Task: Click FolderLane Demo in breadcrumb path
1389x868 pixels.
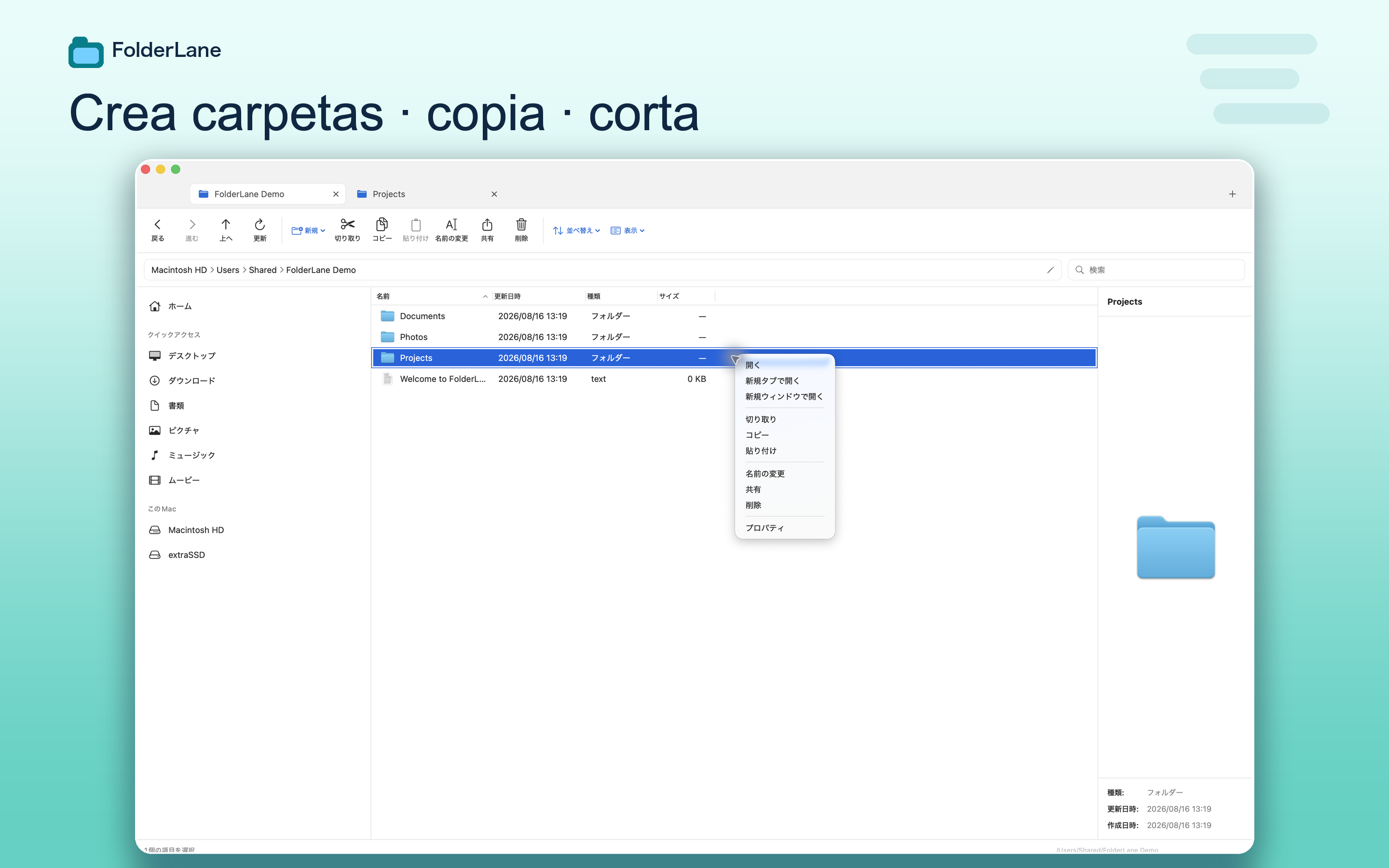Action: [x=321, y=270]
